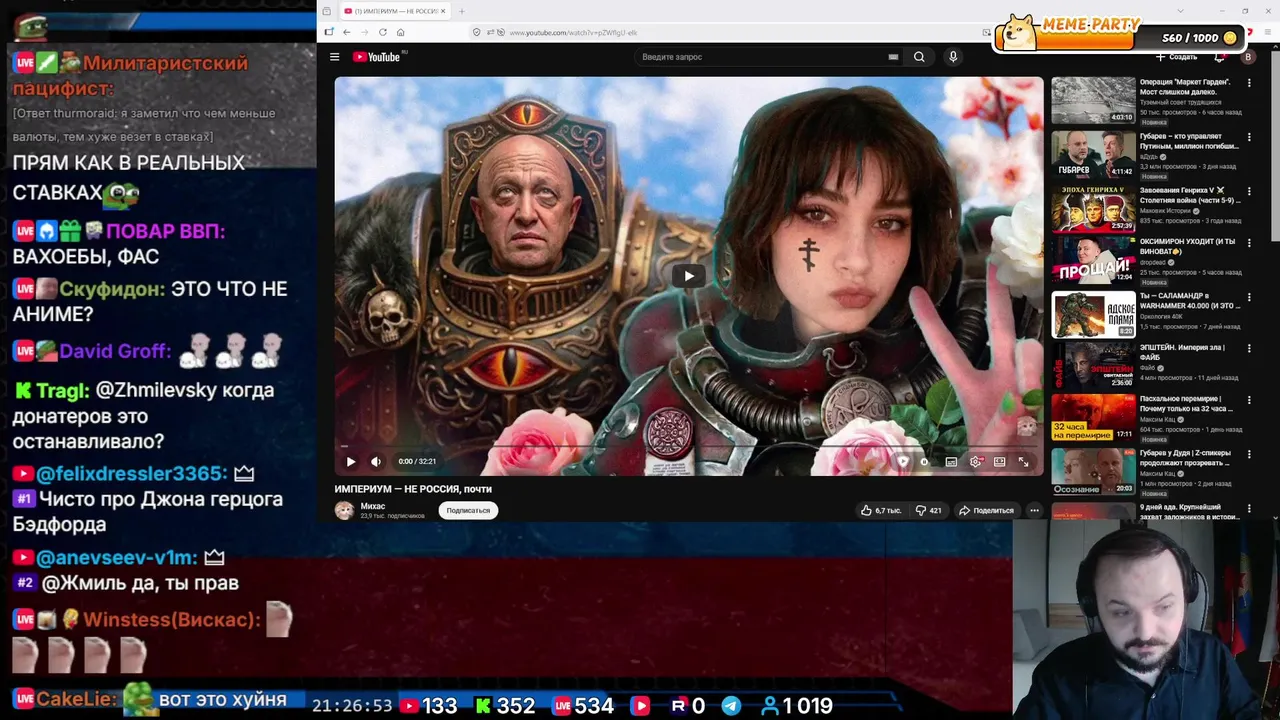This screenshot has width=1280, height=720.
Task: Open options for ОКСИМИРОН УХОДИТ video
Action: (1249, 243)
